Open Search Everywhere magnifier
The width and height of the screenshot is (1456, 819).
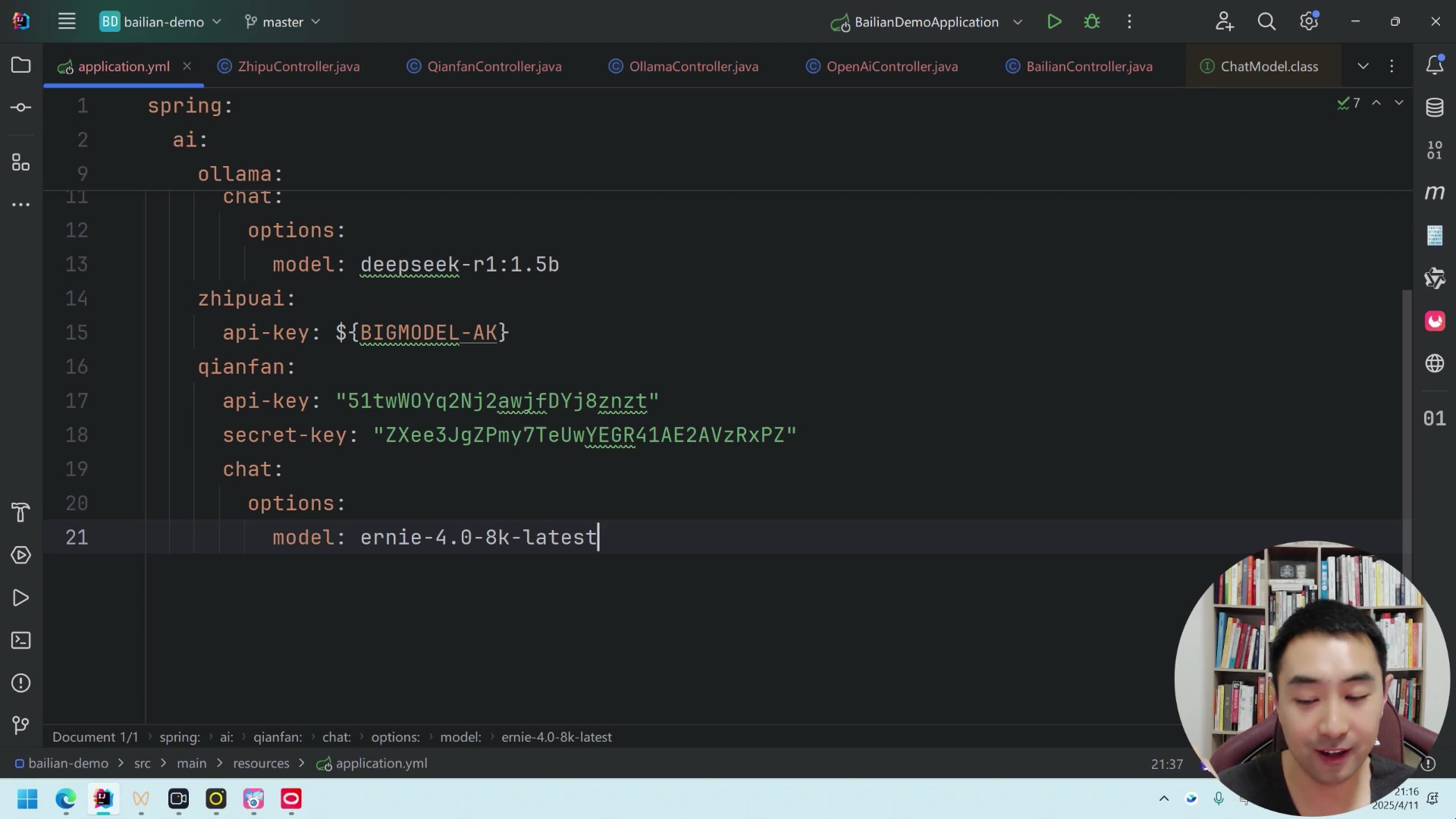1266,22
